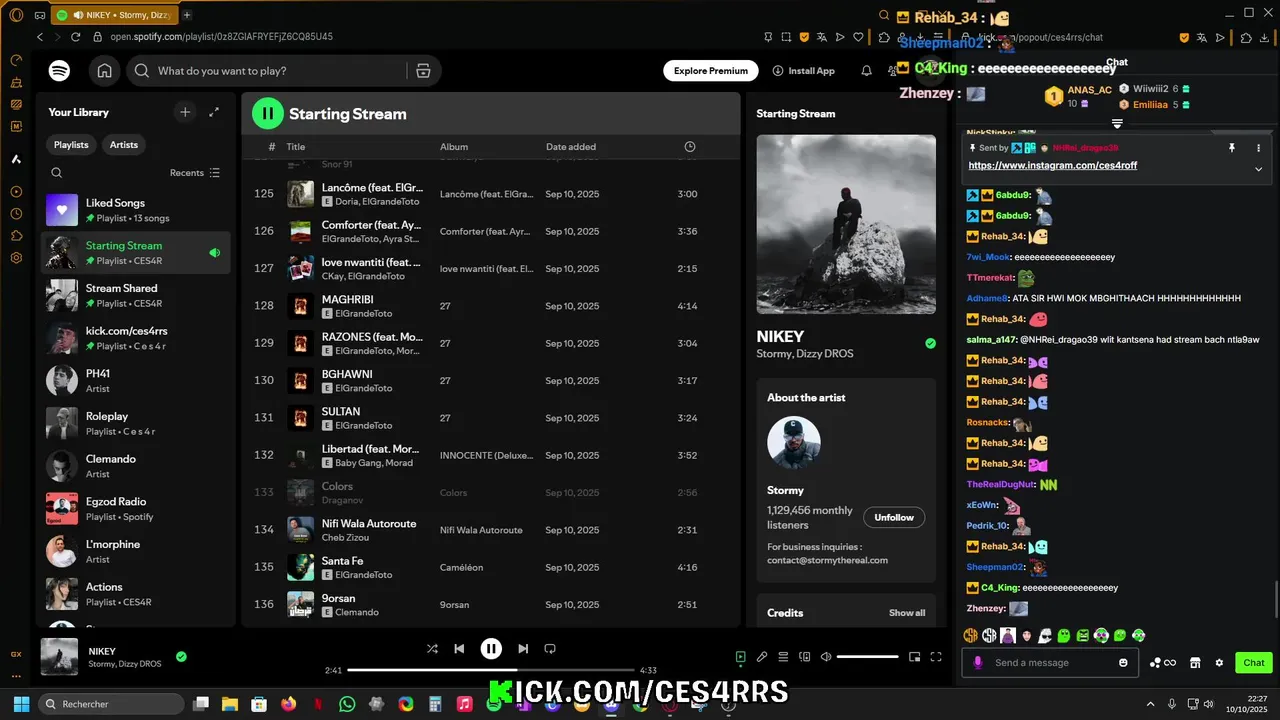Skip to next track

(x=523, y=649)
